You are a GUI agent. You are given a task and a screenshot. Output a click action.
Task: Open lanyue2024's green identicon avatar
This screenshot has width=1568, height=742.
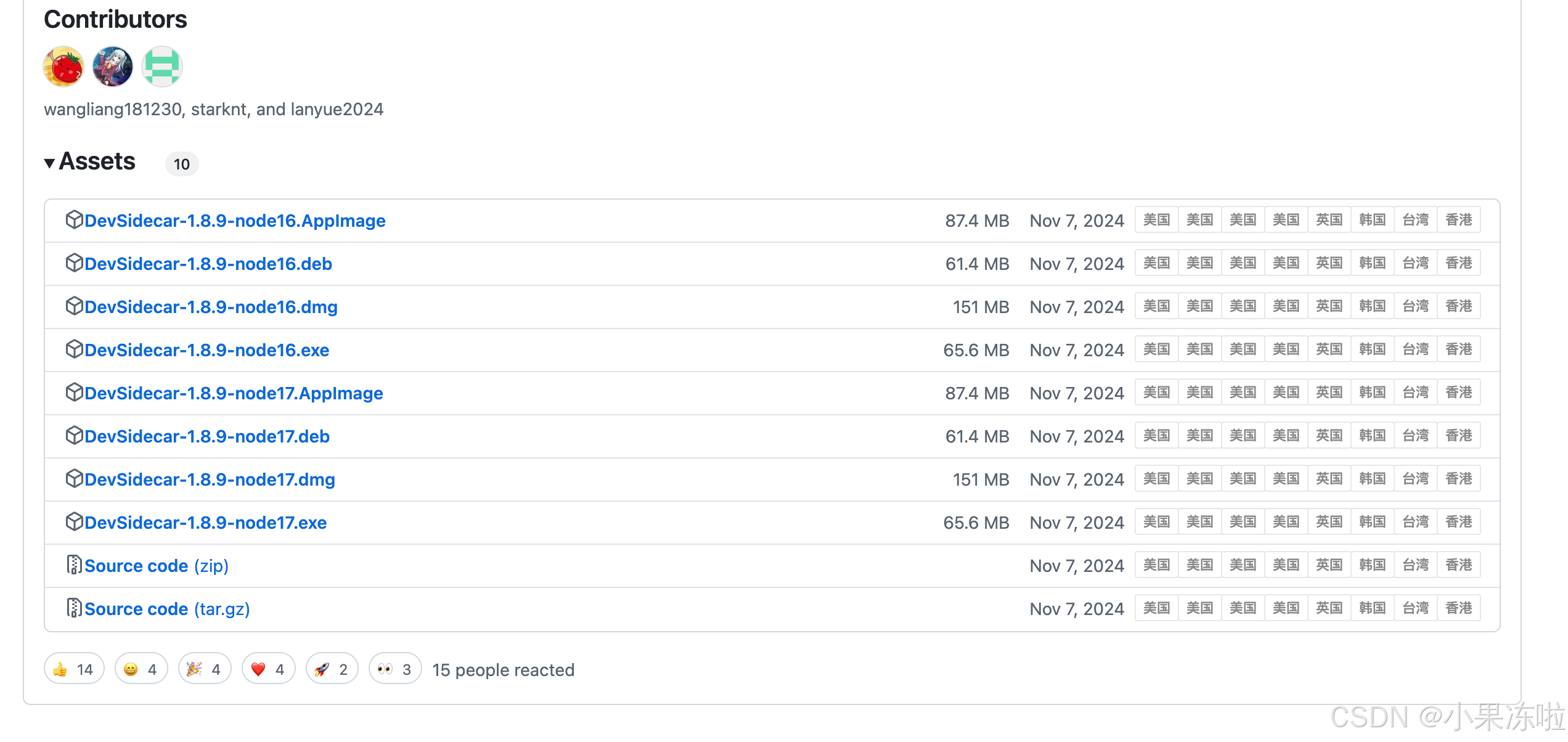162,67
